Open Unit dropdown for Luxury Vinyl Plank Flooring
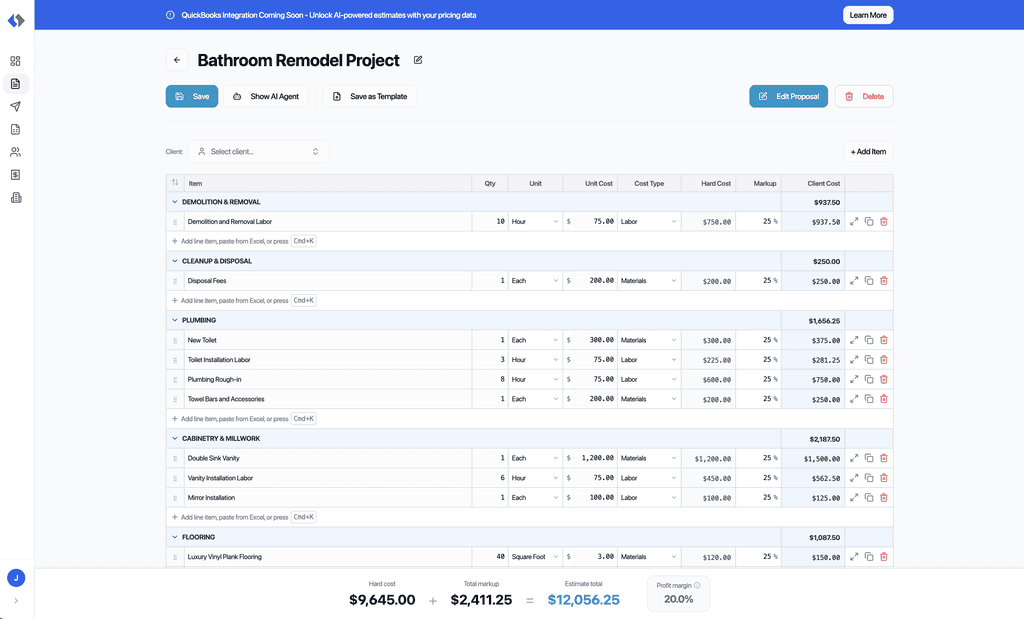1024x619 pixels. (535, 557)
